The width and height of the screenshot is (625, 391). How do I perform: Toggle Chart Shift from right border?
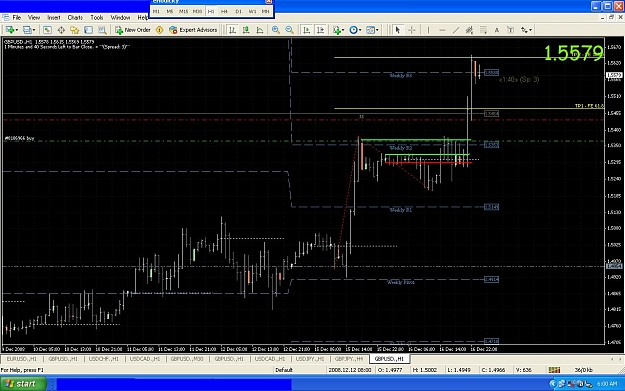(320, 30)
